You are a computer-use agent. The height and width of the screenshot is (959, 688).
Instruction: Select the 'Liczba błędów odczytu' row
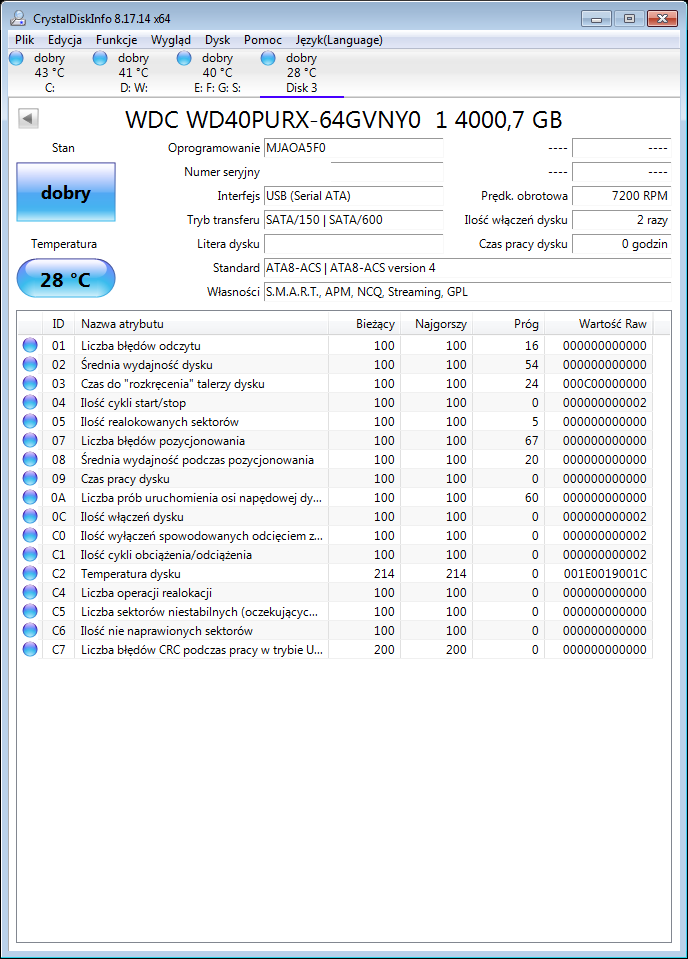[335, 346]
